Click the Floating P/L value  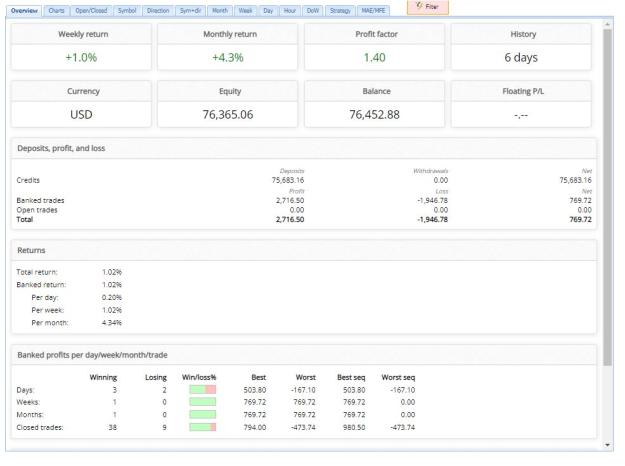521,116
